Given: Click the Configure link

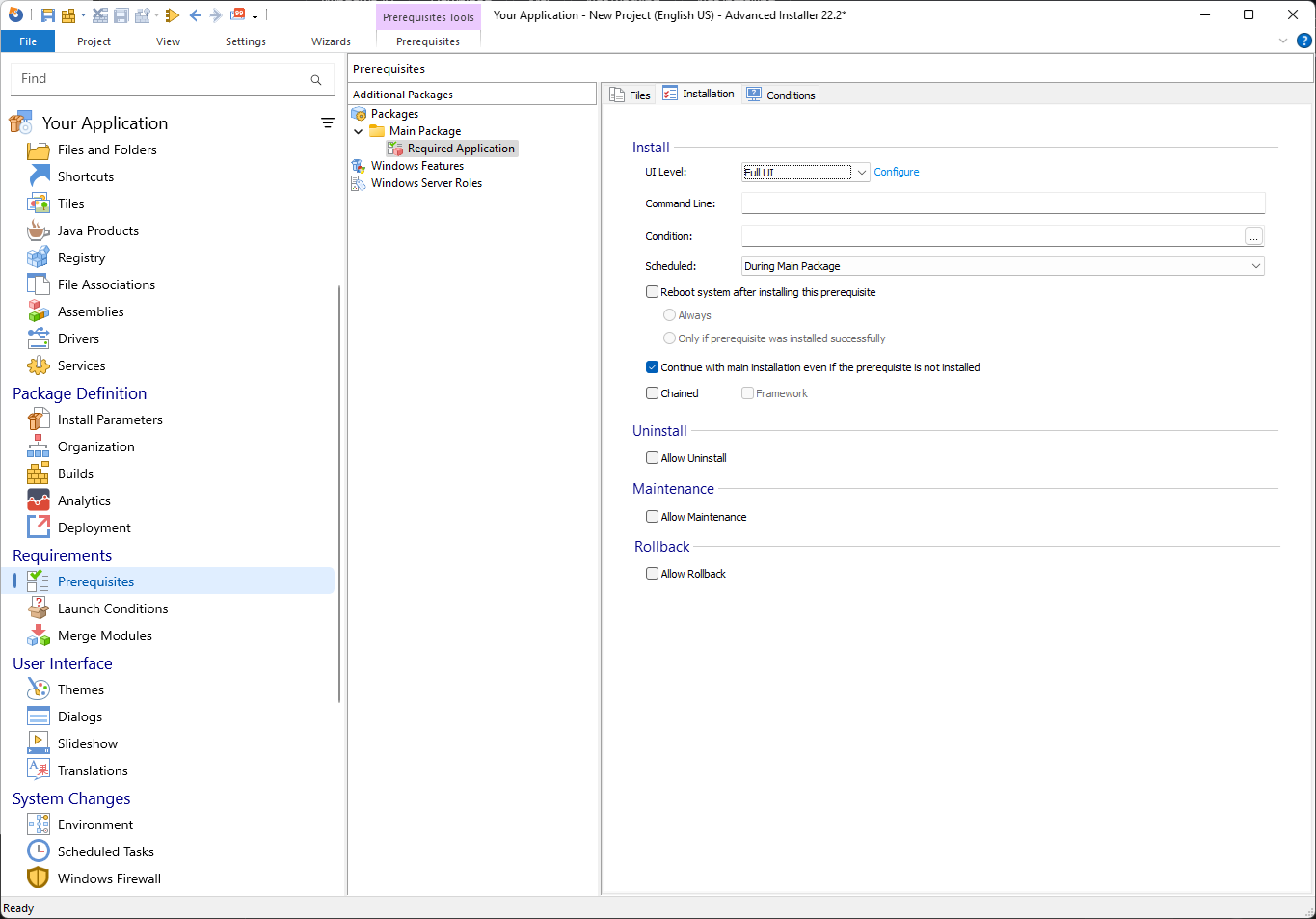Looking at the screenshot, I should pos(897,172).
